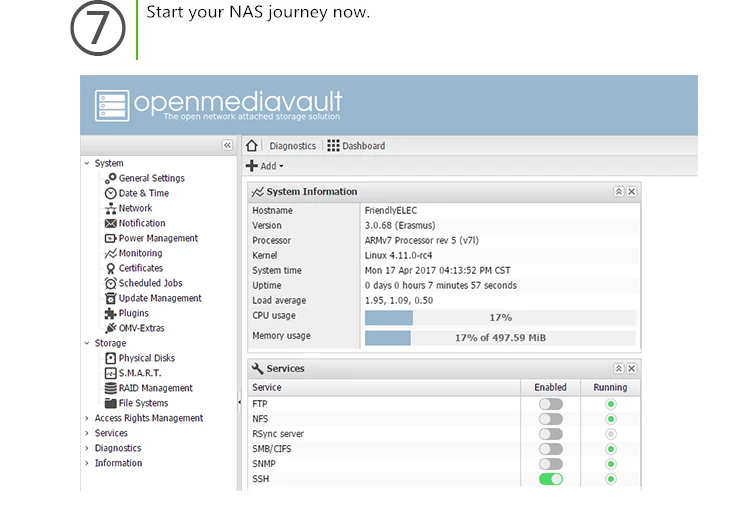
Task: Click the Monitoring chart icon
Action: 110,253
